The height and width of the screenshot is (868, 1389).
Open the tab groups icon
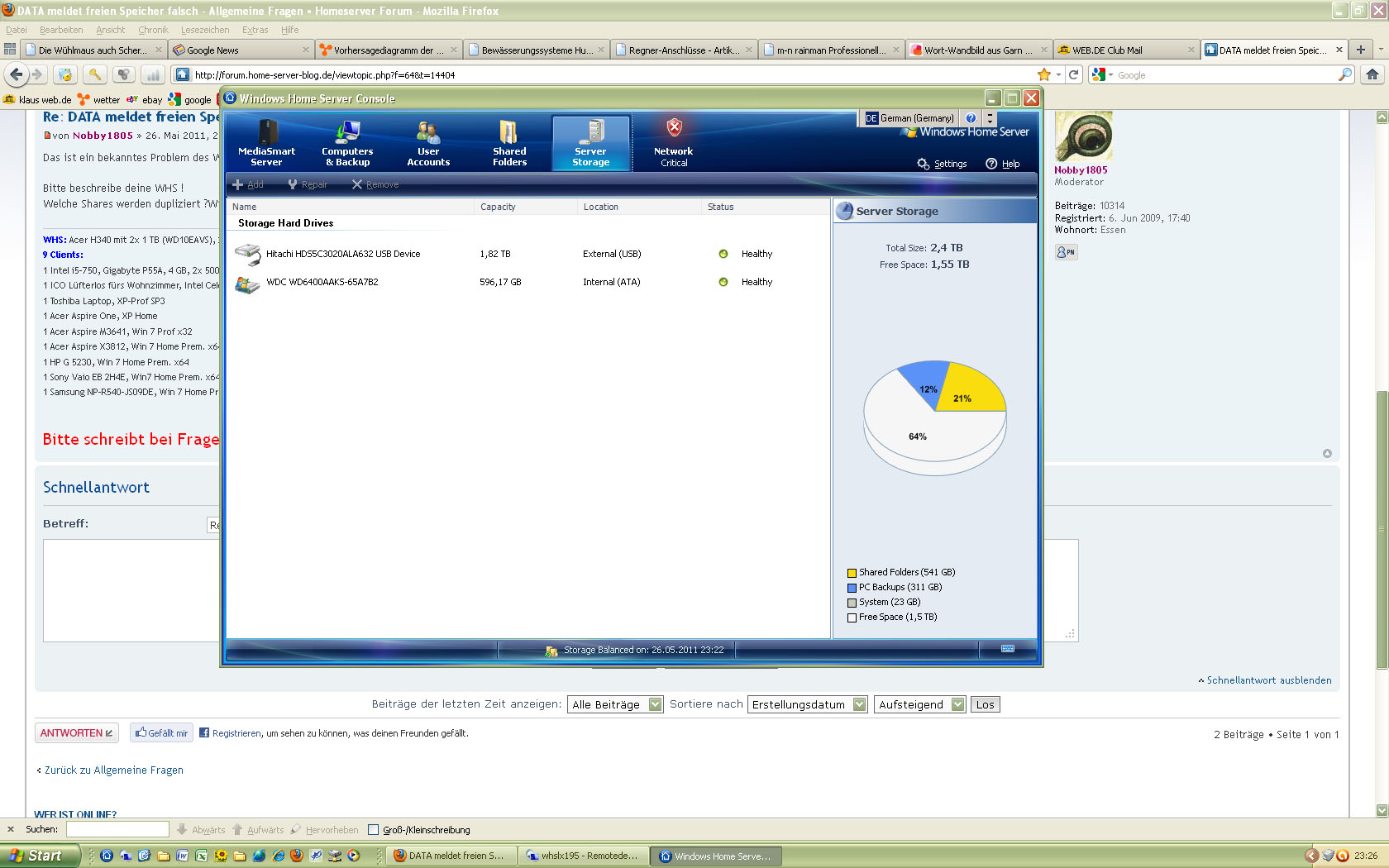[x=10, y=50]
